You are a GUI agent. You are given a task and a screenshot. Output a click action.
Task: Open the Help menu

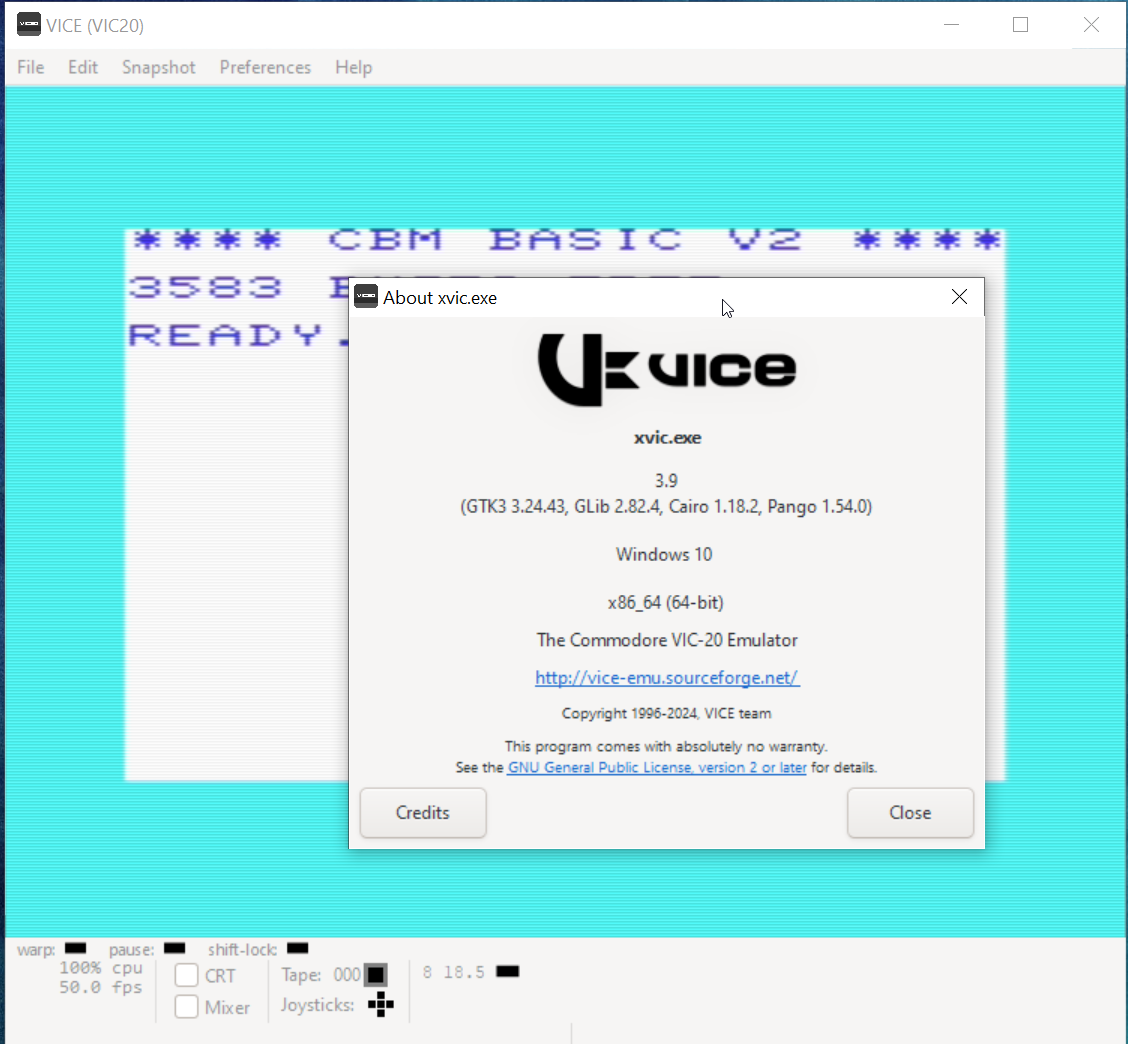(354, 67)
